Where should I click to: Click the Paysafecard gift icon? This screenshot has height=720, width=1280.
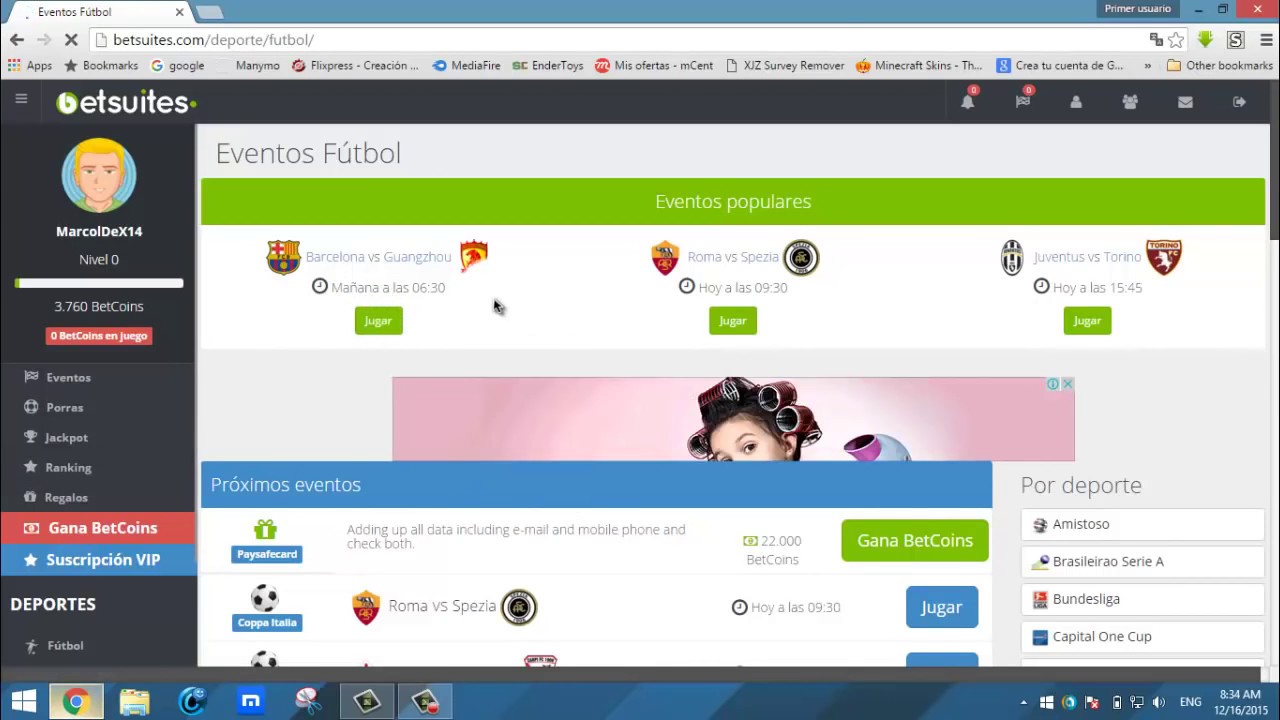pyautogui.click(x=265, y=530)
